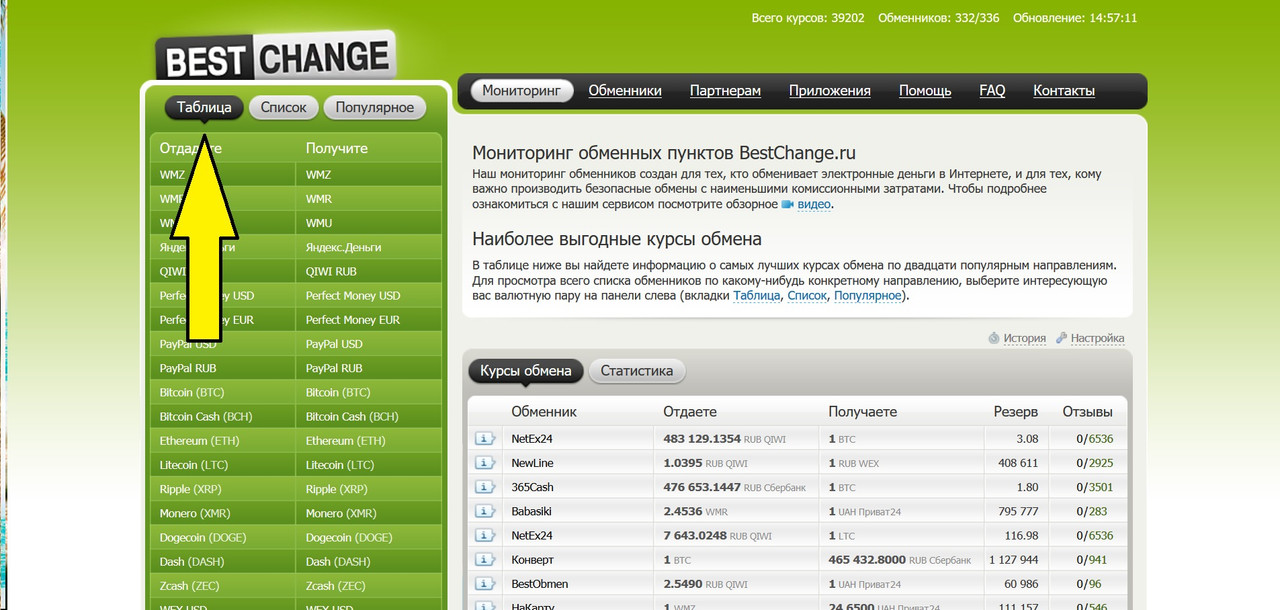1280x610 pixels.
Task: Click the видео link in the description
Action: pos(813,204)
